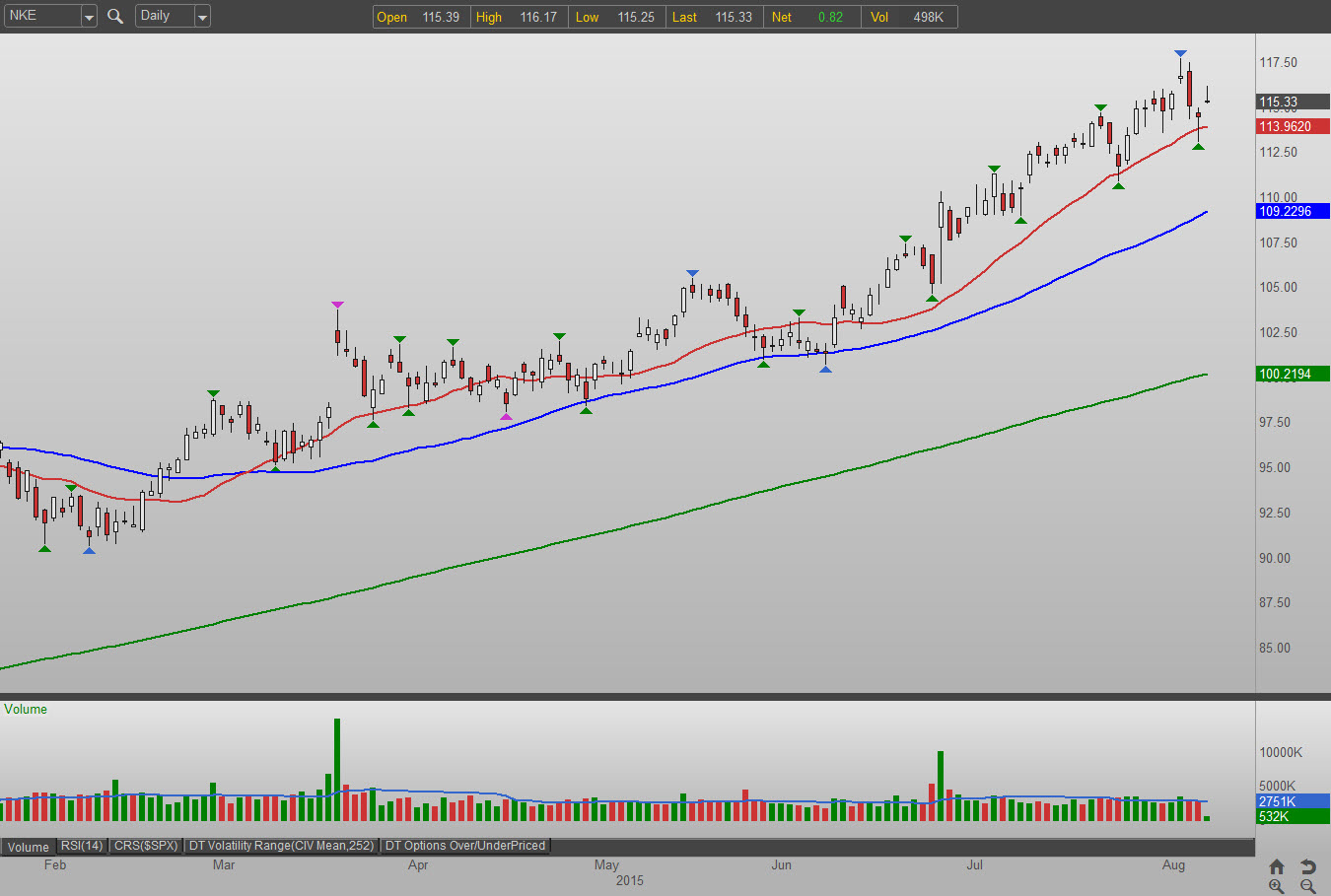
Task: Click the magenta triangle below the April low
Action: (506, 417)
